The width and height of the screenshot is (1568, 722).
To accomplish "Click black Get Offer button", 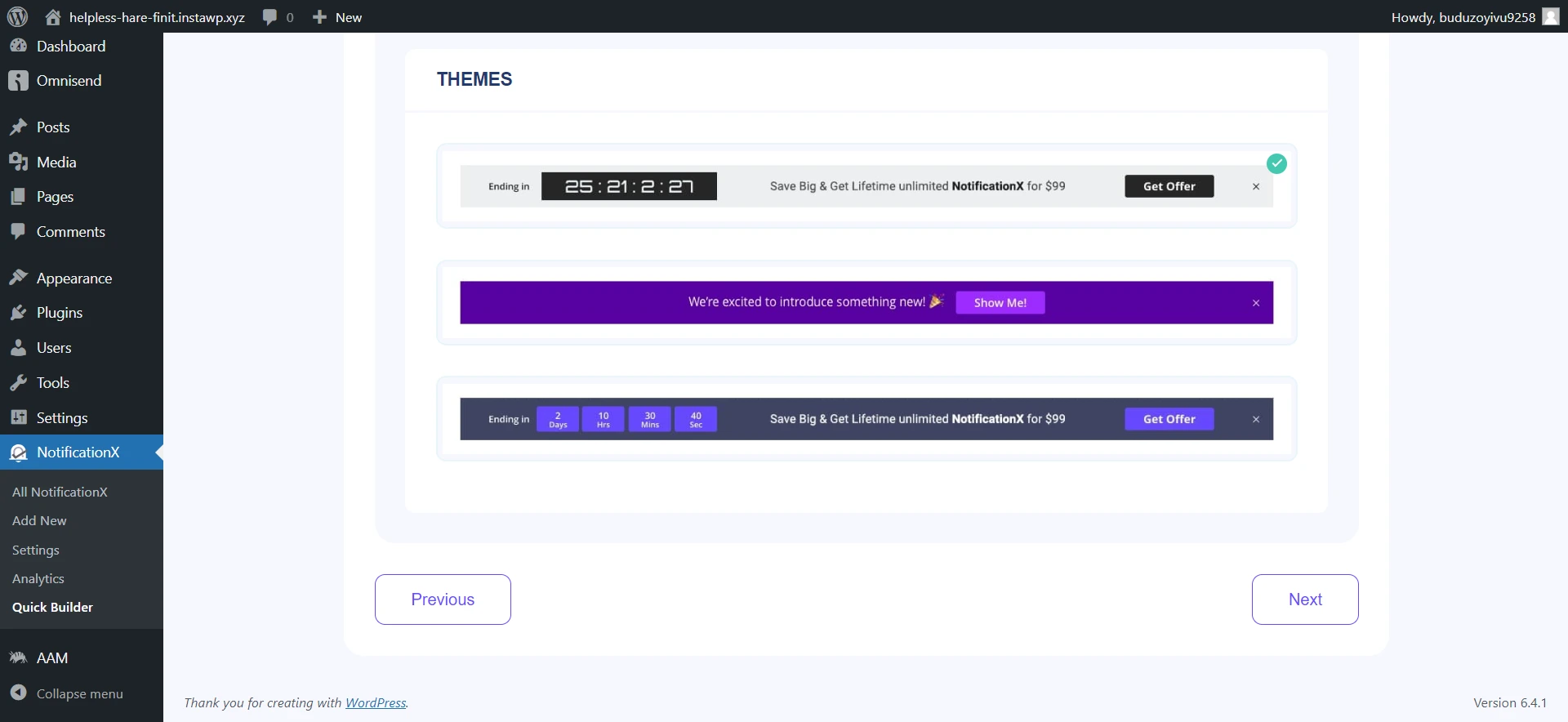I will click(x=1169, y=186).
